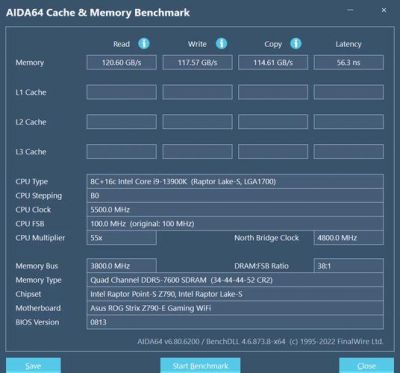Screen dimensions: 400x373
Task: Click the empty L3 Cache Latency field
Action: point(349,152)
